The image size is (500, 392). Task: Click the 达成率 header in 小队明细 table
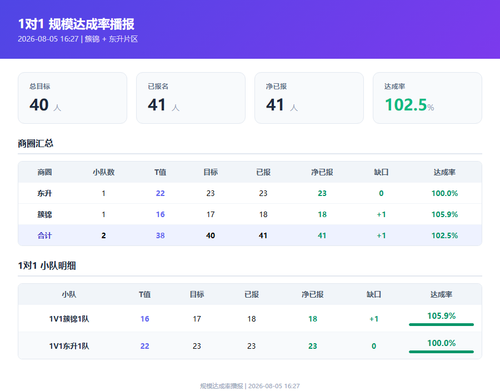point(441,294)
